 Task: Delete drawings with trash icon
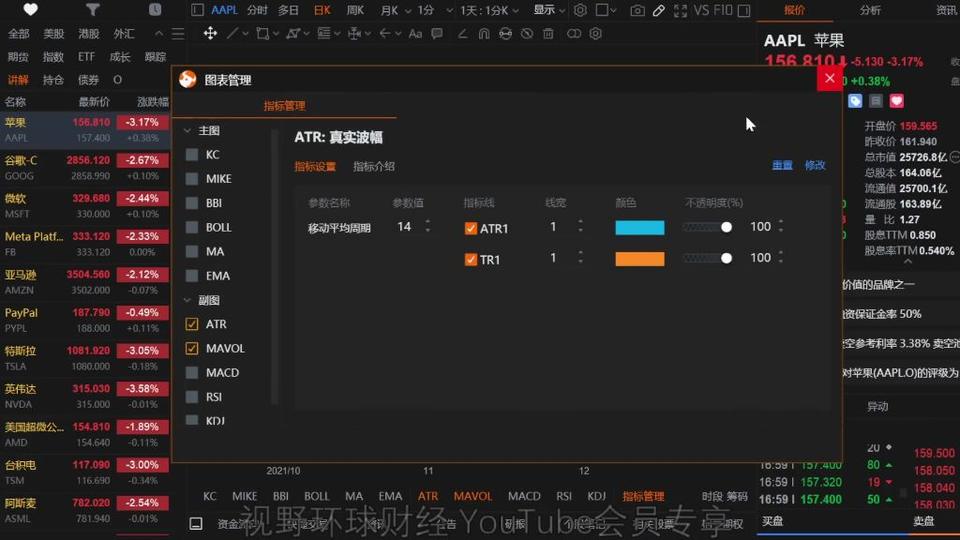[548, 34]
